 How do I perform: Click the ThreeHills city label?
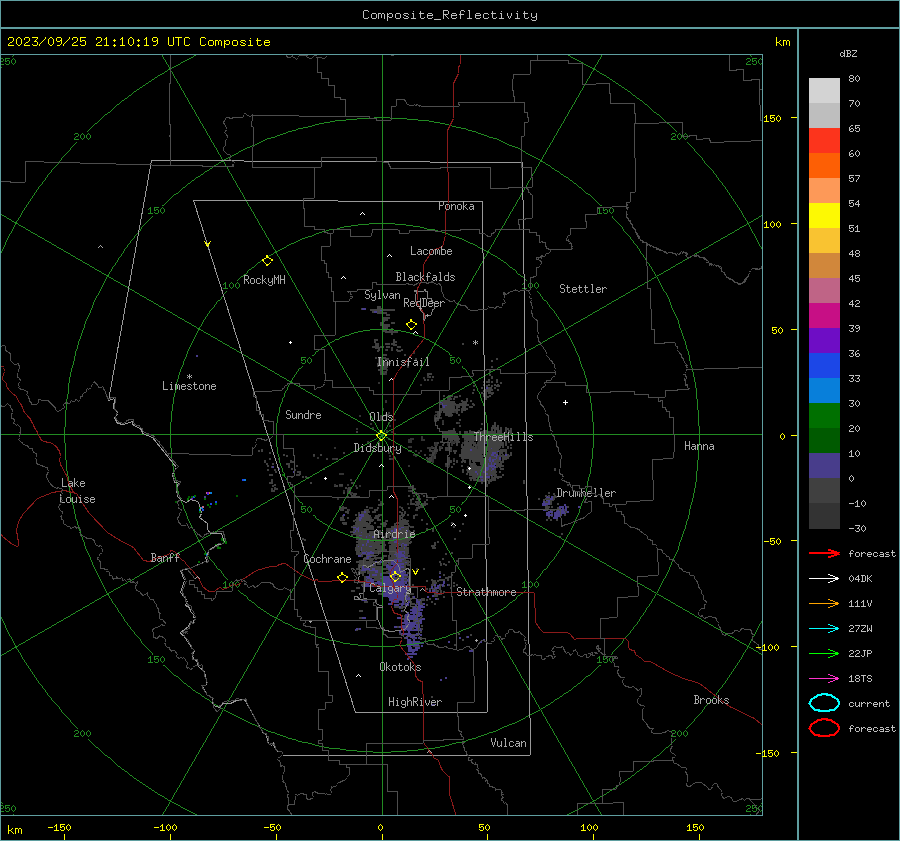[x=503, y=437]
